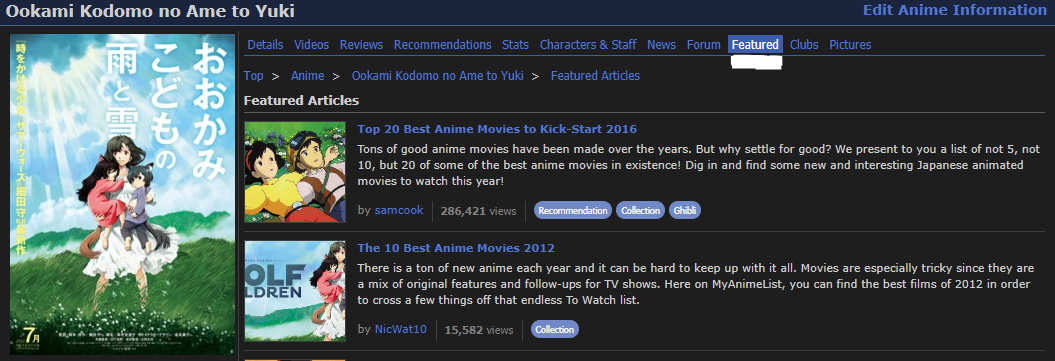Click Edit Anime Information link
The image size is (1055, 361).
click(x=955, y=10)
